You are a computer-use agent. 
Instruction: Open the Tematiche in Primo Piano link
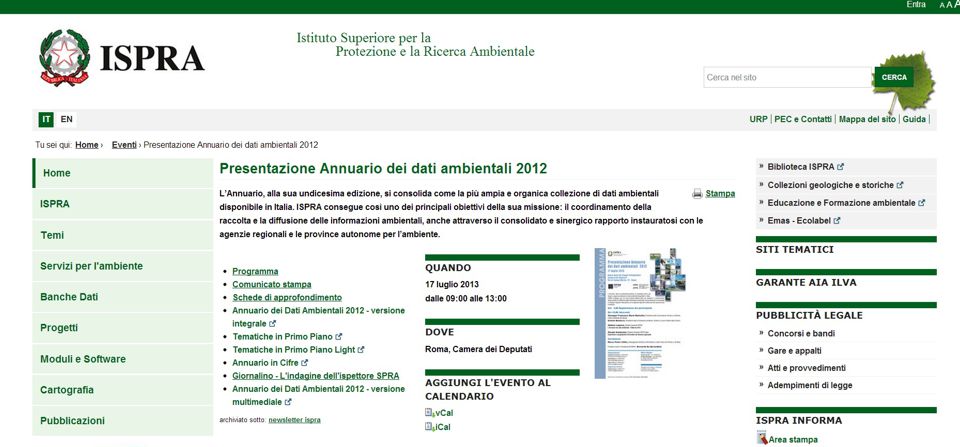point(282,337)
